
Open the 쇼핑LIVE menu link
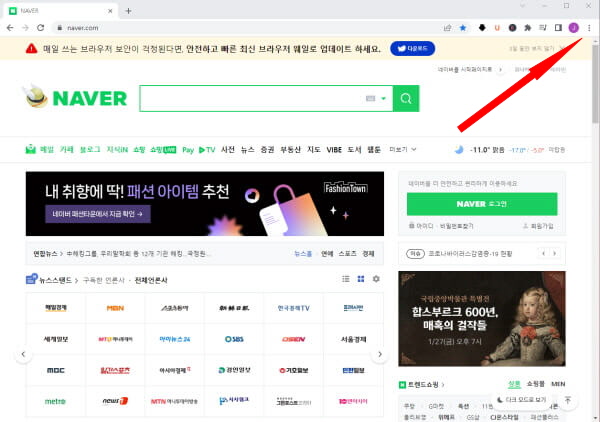click(x=163, y=150)
